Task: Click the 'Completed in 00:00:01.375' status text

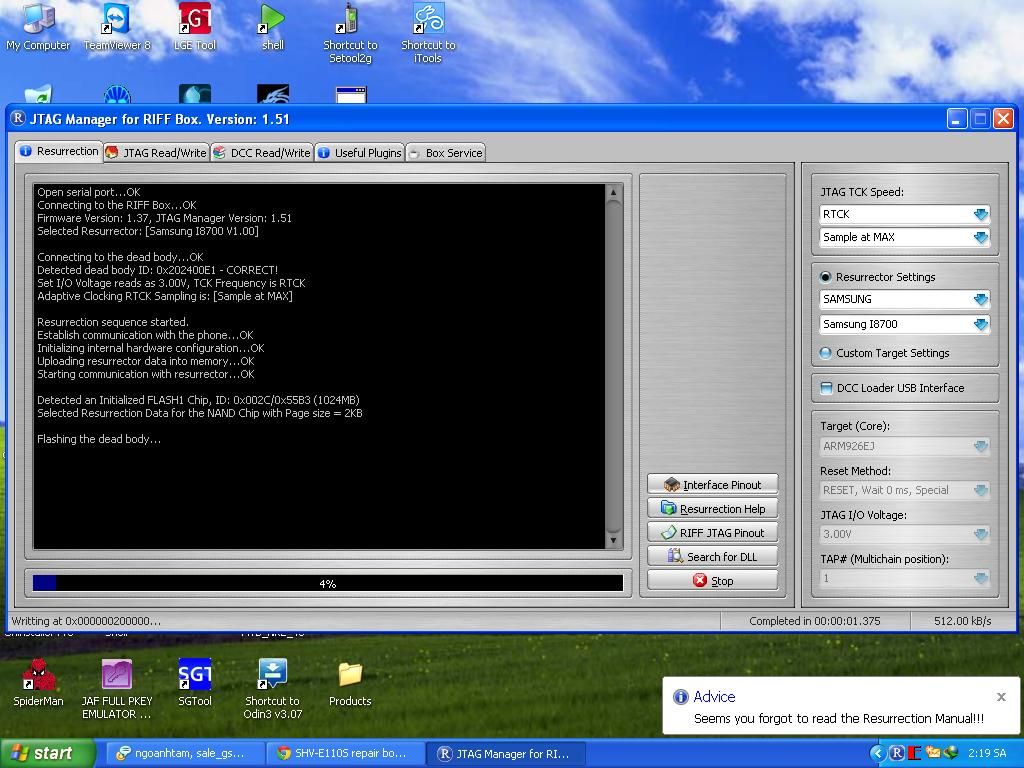Action: pos(814,621)
